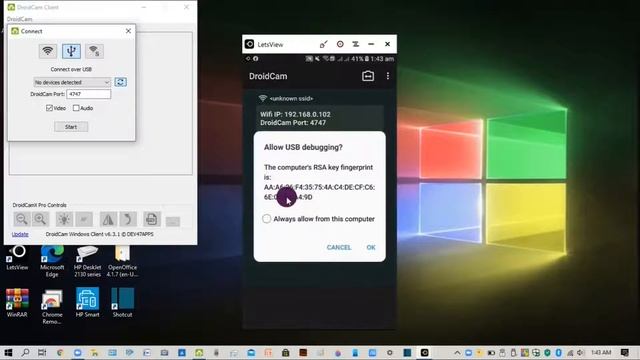The image size is (640, 360).
Task: Click the taskbar clock showing 1:43 AM
Action: 601,353
